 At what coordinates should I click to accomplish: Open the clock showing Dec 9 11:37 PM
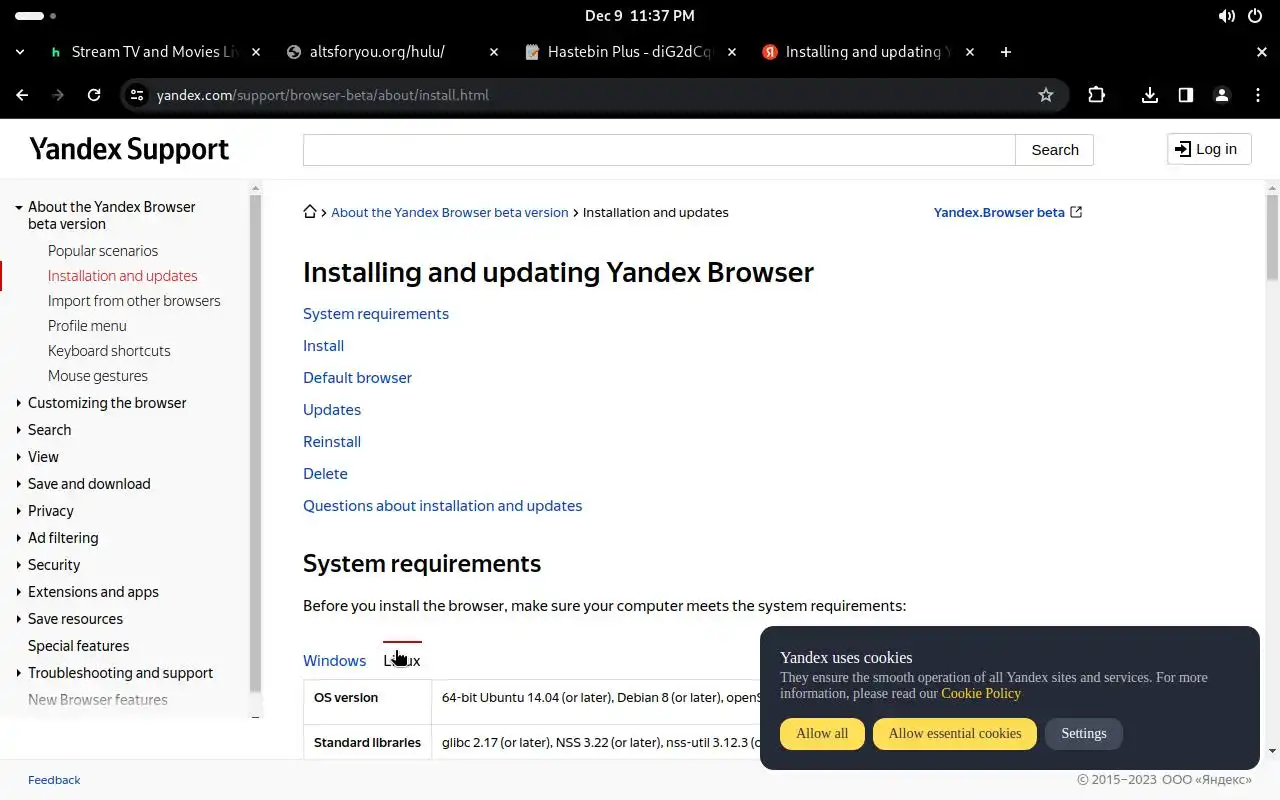pos(640,16)
